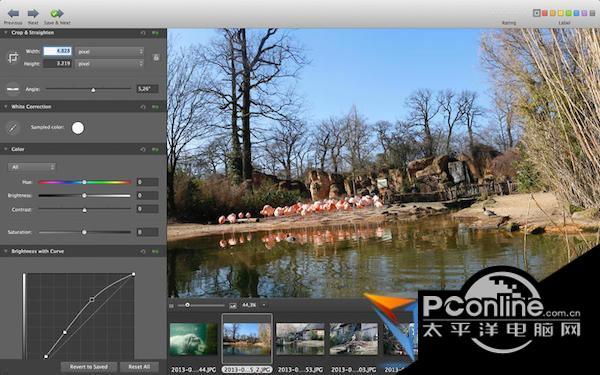600x375 pixels.
Task: Toggle the crop aspect ratio lock
Action: (x=156, y=57)
